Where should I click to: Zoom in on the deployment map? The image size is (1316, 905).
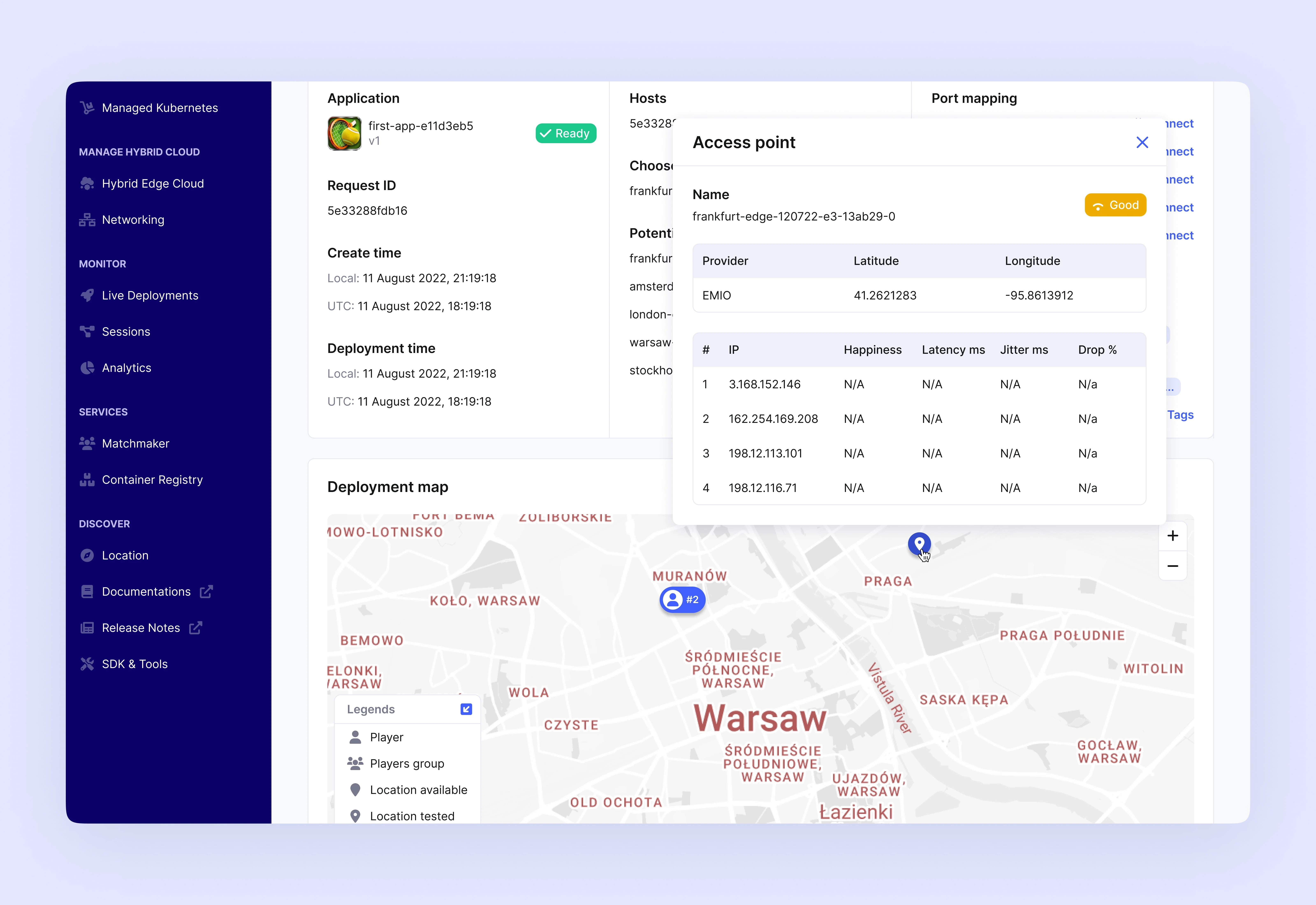coord(1173,536)
